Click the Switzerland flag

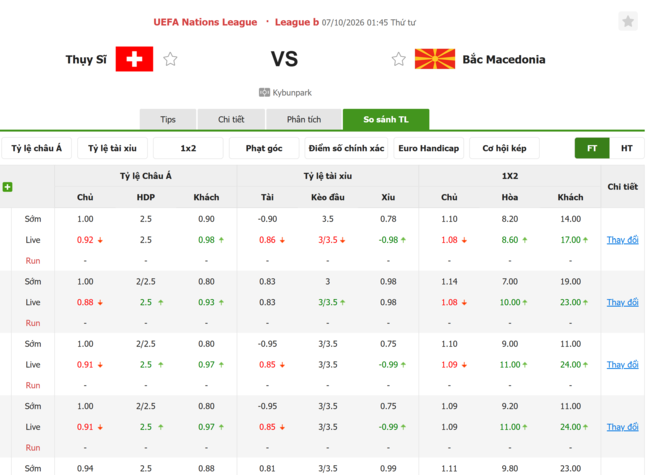pos(134,59)
